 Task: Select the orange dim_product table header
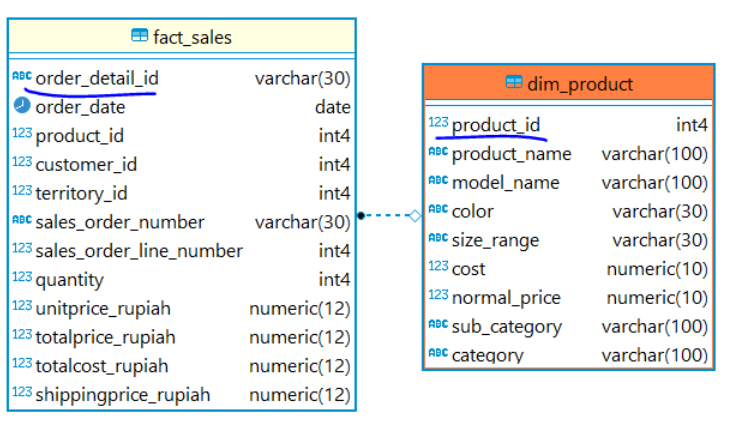(x=569, y=83)
